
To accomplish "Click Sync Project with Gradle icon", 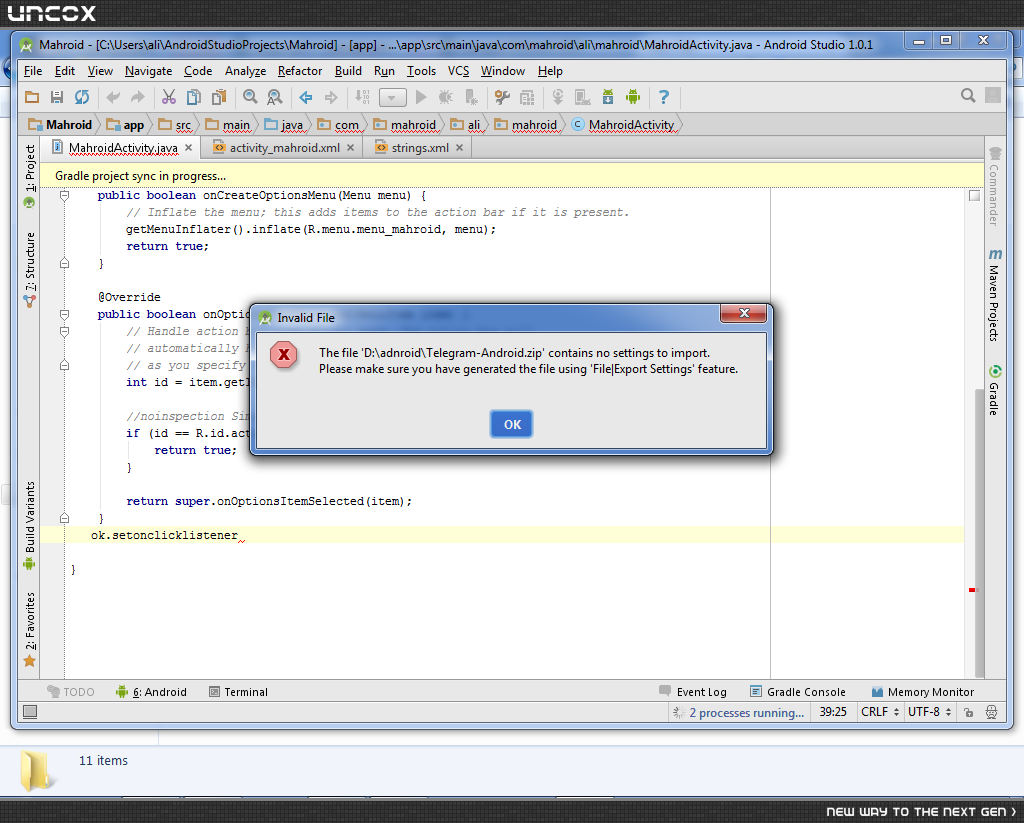I will (558, 97).
